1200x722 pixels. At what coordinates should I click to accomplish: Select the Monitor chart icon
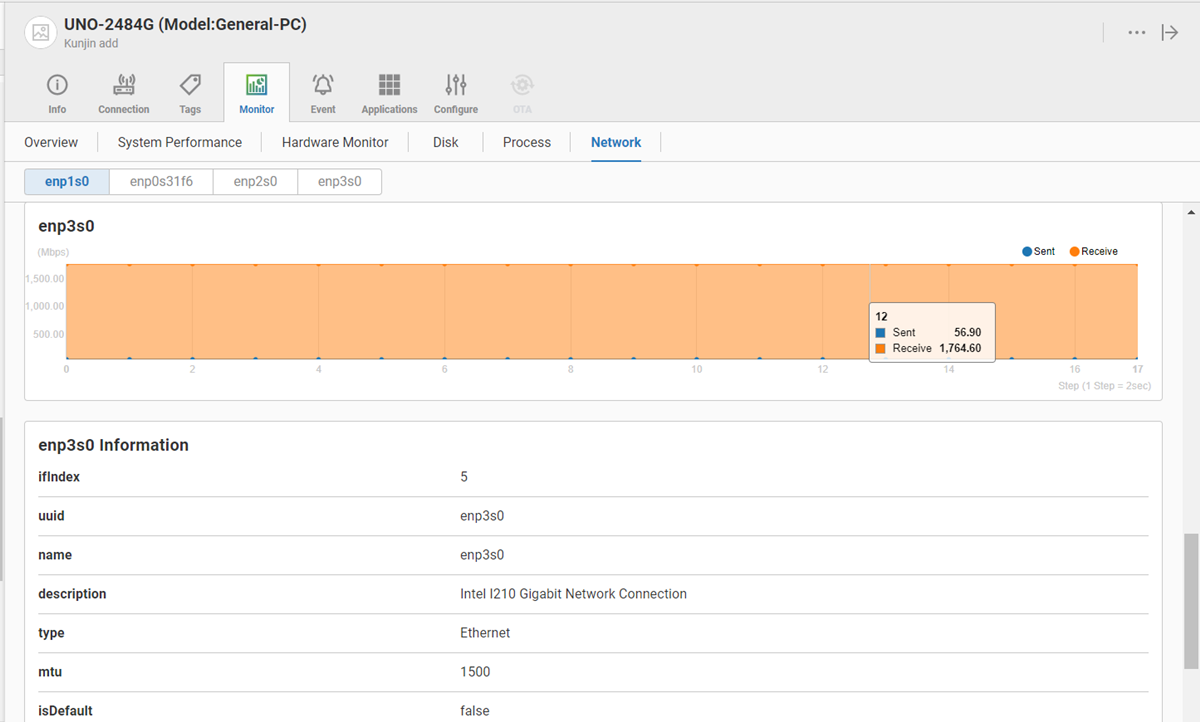(256, 85)
